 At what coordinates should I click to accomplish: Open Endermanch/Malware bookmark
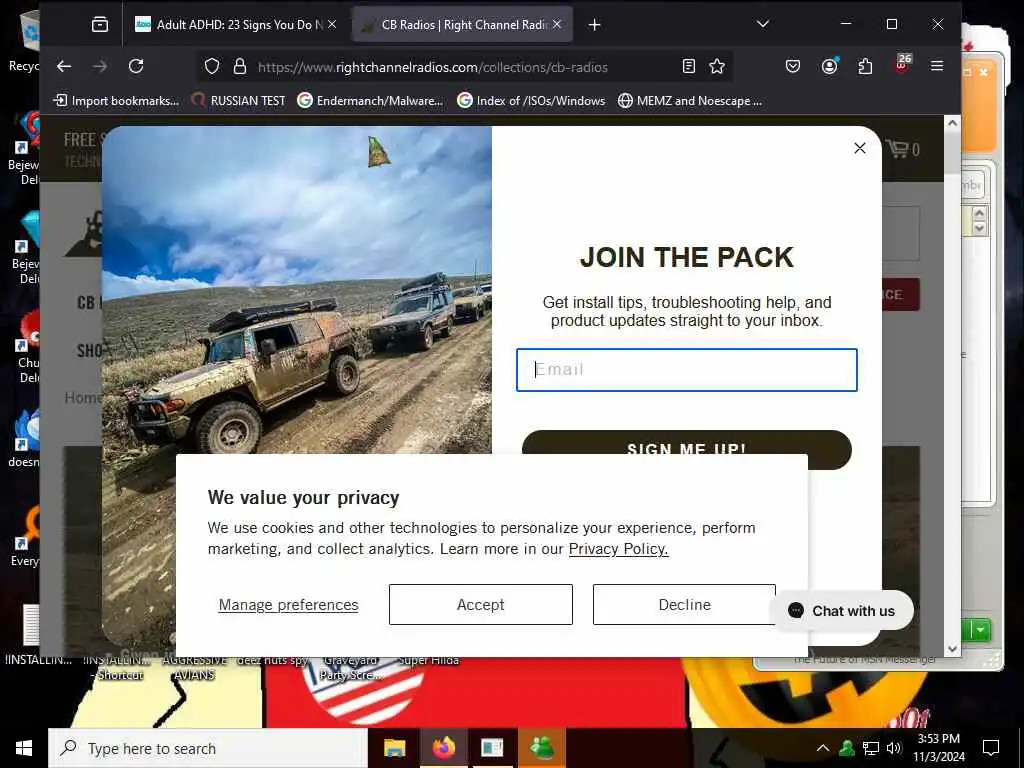(370, 101)
